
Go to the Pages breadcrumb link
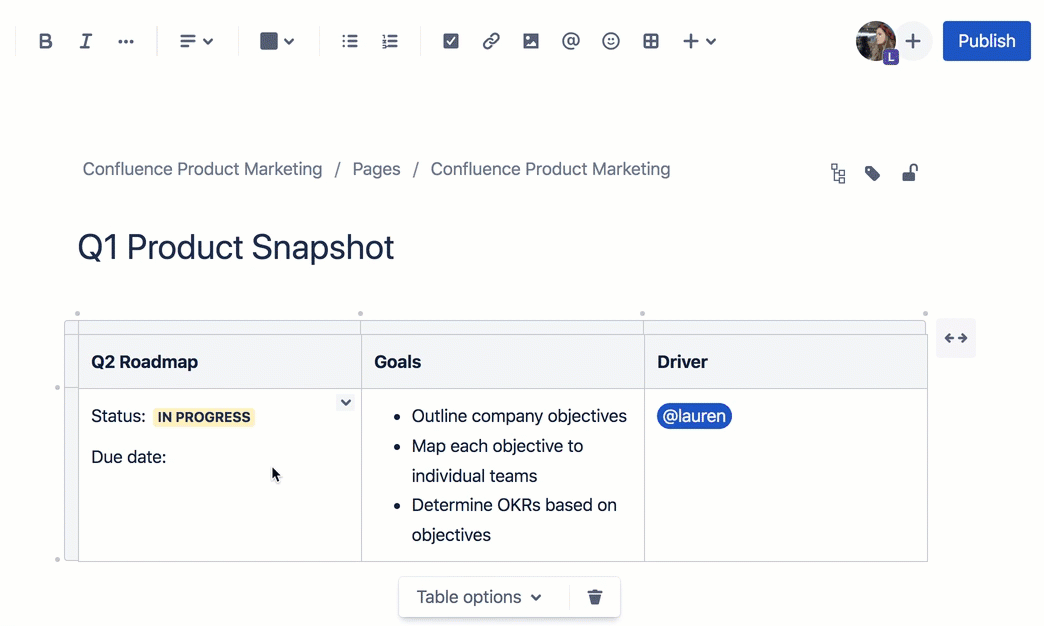pyautogui.click(x=376, y=169)
